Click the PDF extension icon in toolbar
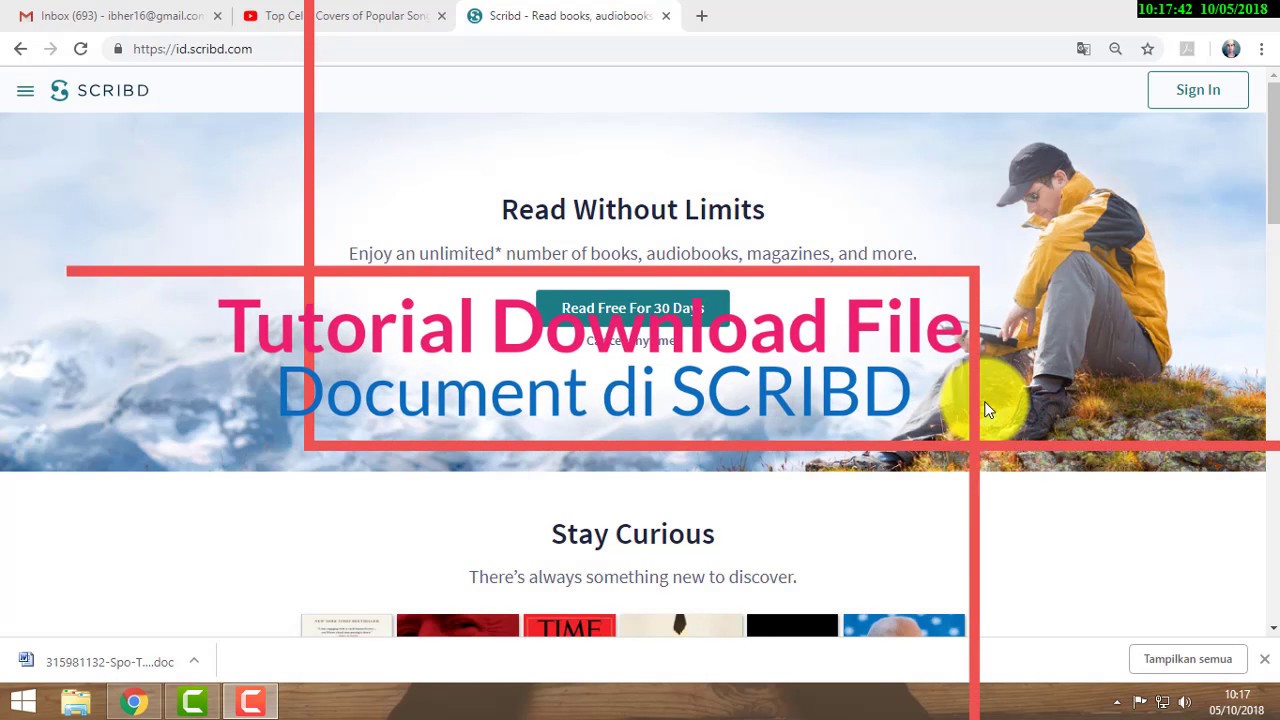 click(x=1187, y=49)
